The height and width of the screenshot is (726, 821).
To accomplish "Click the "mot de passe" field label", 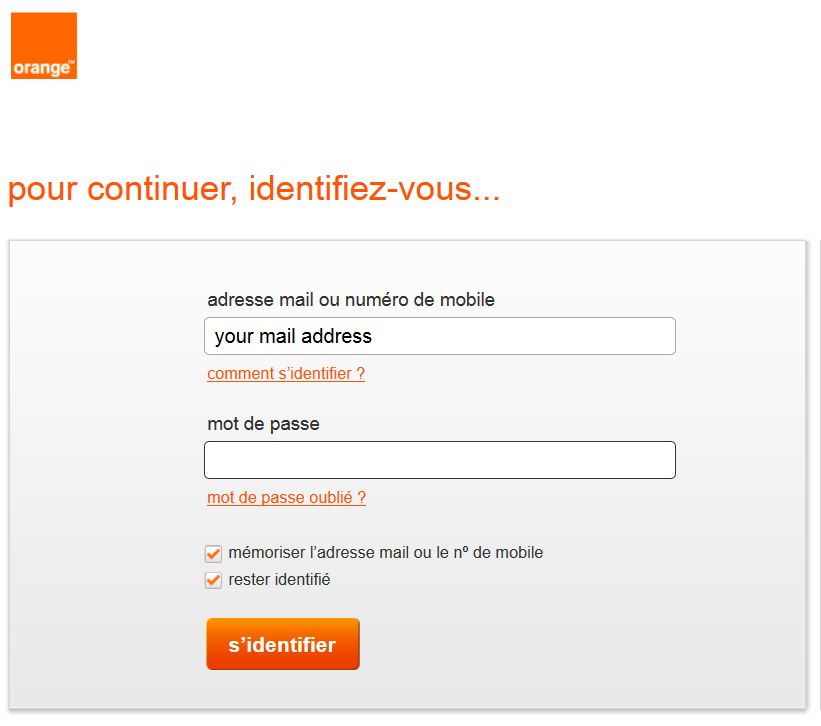I will click(263, 424).
